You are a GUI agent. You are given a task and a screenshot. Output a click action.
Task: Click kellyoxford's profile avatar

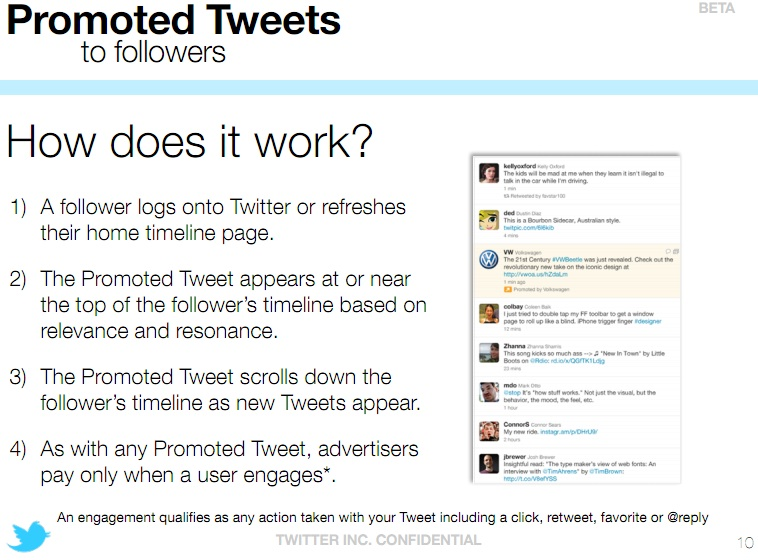tap(489, 173)
